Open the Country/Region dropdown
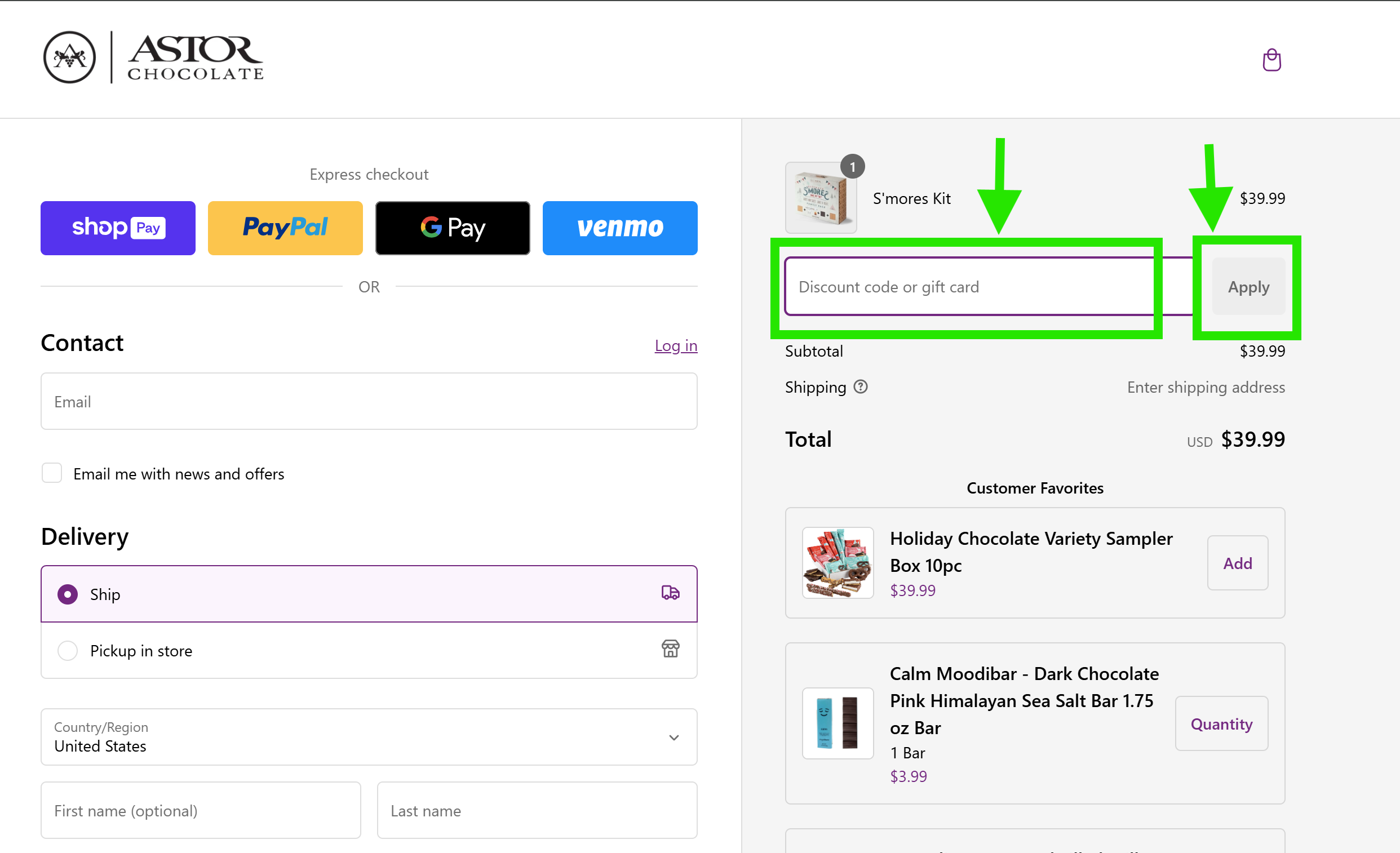Image resolution: width=1400 pixels, height=853 pixels. click(x=369, y=737)
